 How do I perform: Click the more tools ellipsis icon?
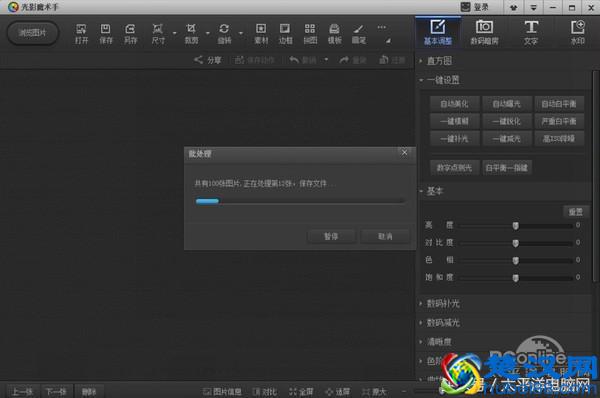[x=382, y=28]
